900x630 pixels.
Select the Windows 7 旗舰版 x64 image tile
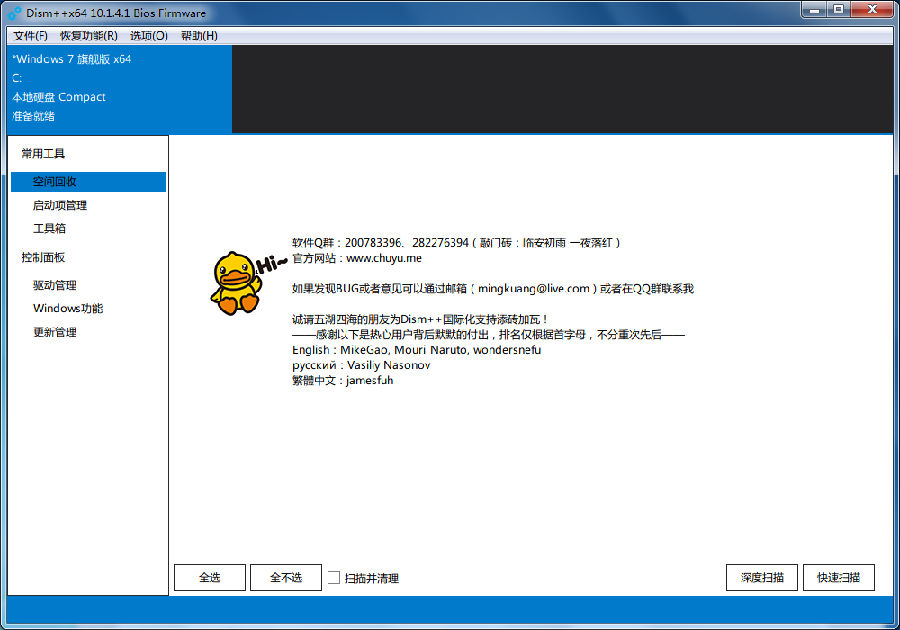tap(119, 89)
